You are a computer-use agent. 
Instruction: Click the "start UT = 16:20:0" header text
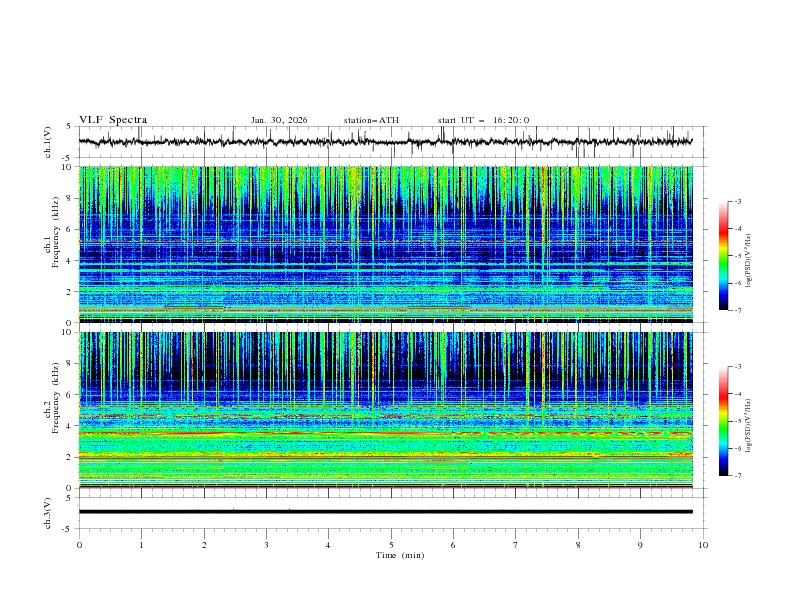click(x=483, y=120)
